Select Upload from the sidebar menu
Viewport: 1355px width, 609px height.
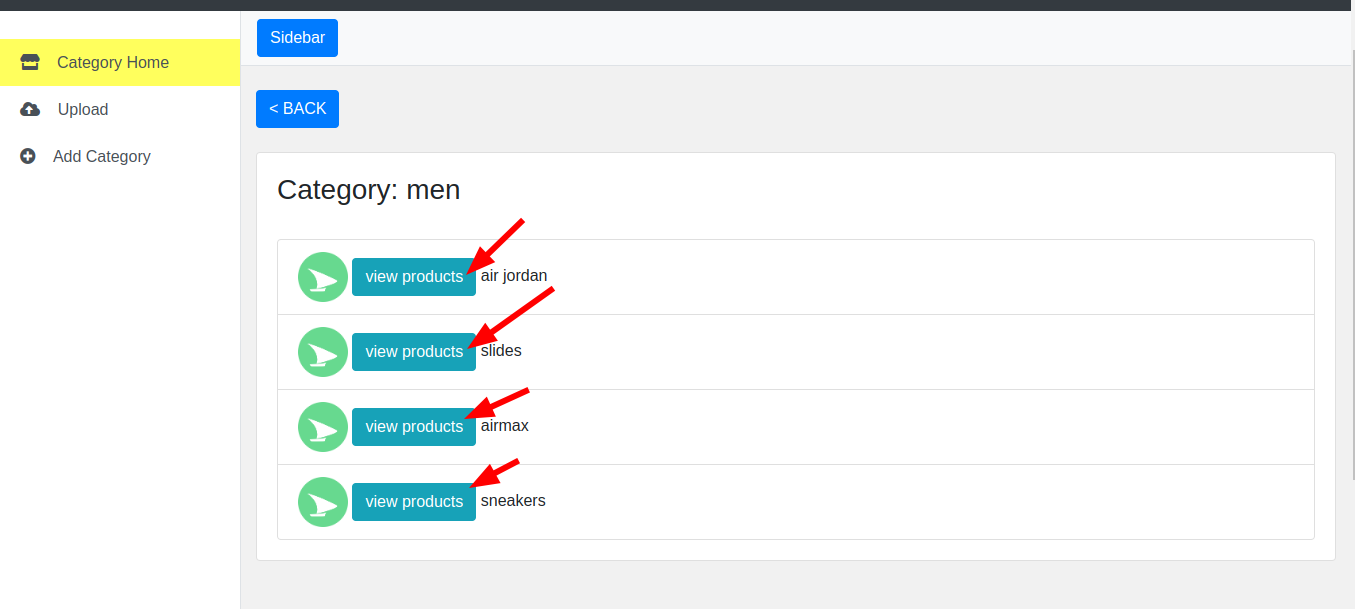(x=83, y=109)
